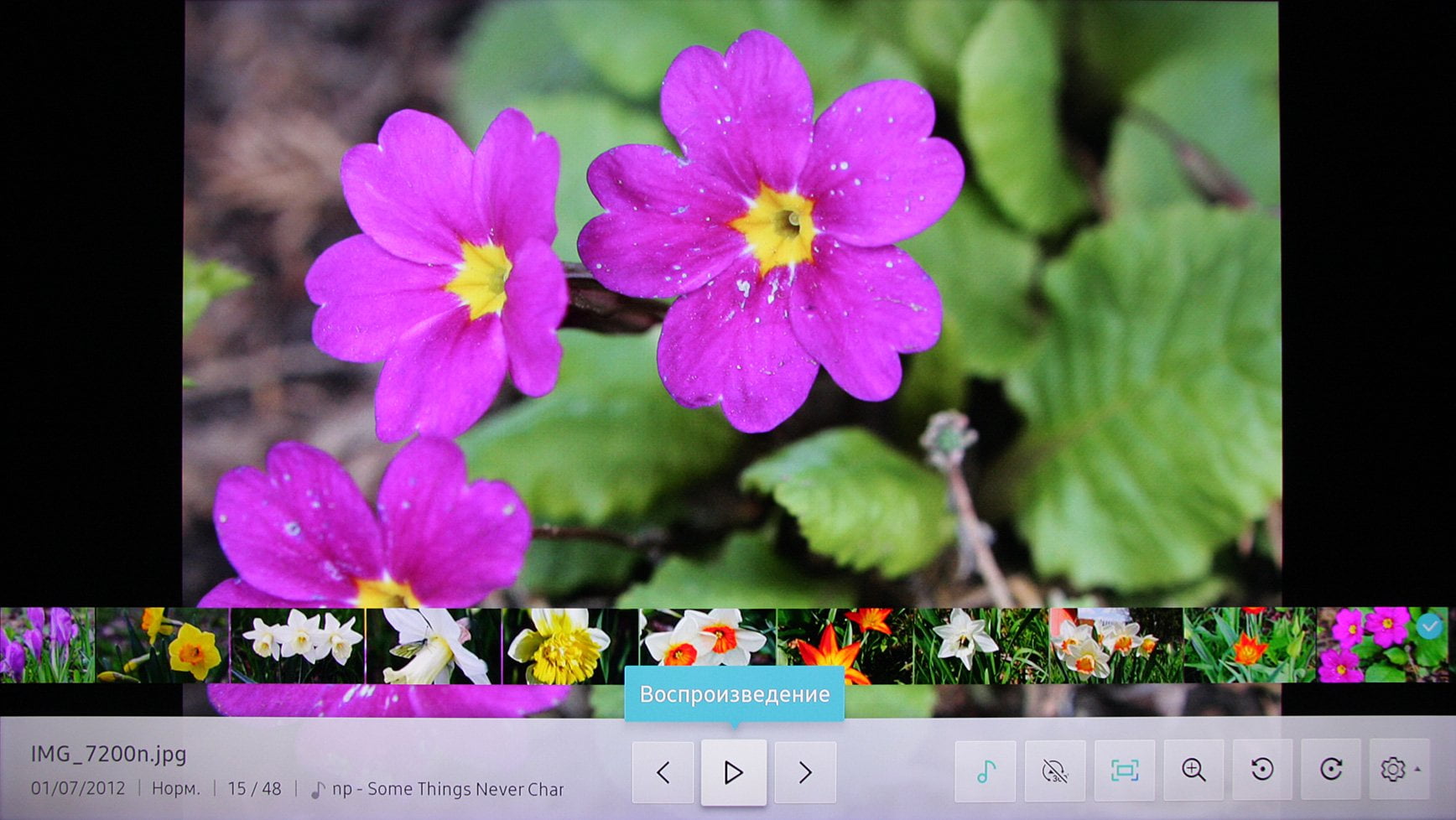Select the single orange tulip thumbnail
The height and width of the screenshot is (820, 1456).
pyautogui.click(x=1250, y=645)
